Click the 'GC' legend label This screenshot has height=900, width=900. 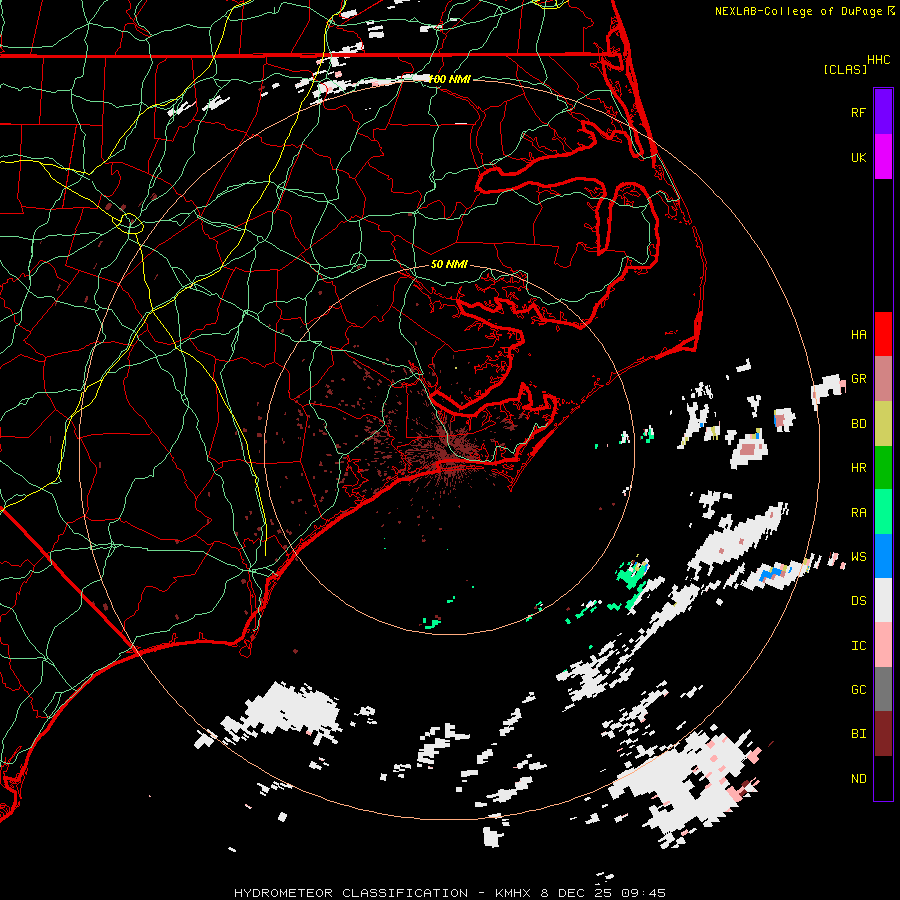(858, 689)
